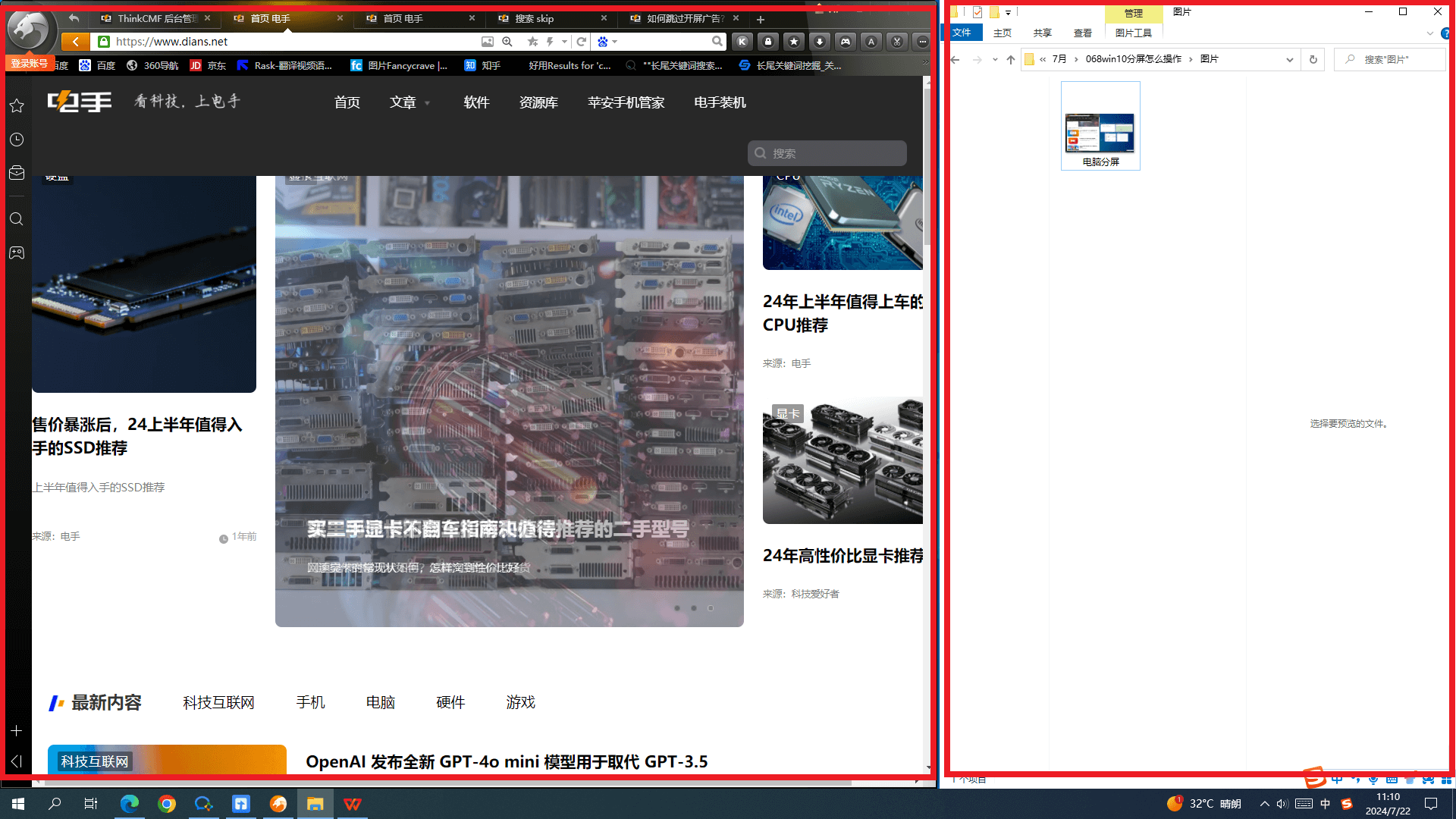Bookmark the page with the star toolbar icon

click(x=794, y=42)
